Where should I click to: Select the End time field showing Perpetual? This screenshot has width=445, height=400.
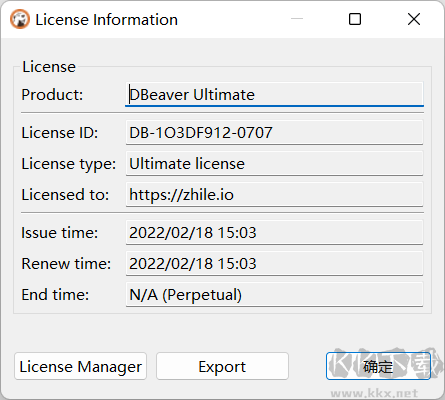[x=274, y=295]
